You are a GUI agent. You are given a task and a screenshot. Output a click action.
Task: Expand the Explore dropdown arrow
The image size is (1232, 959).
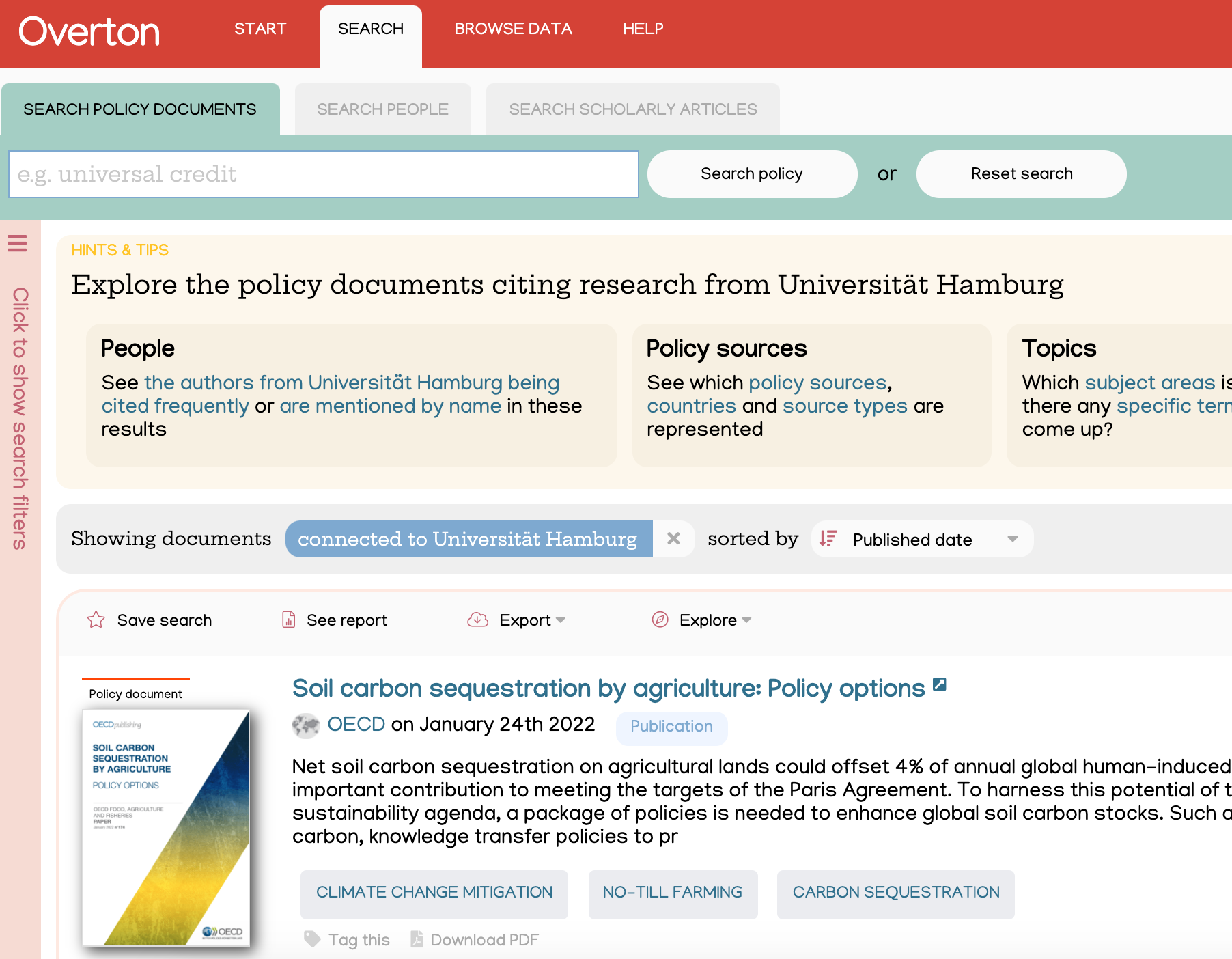click(x=746, y=621)
